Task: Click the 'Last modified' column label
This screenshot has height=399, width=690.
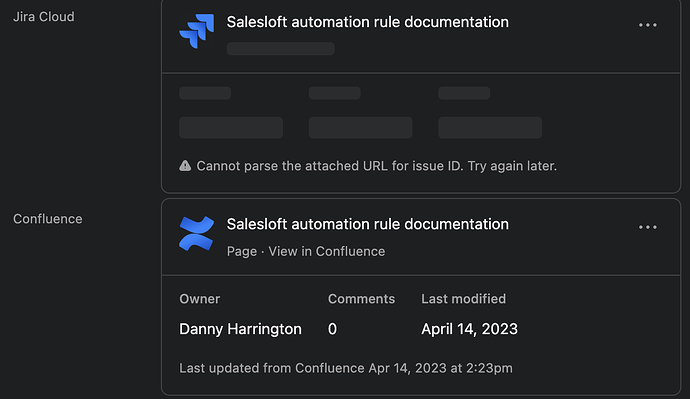Action: (x=463, y=299)
